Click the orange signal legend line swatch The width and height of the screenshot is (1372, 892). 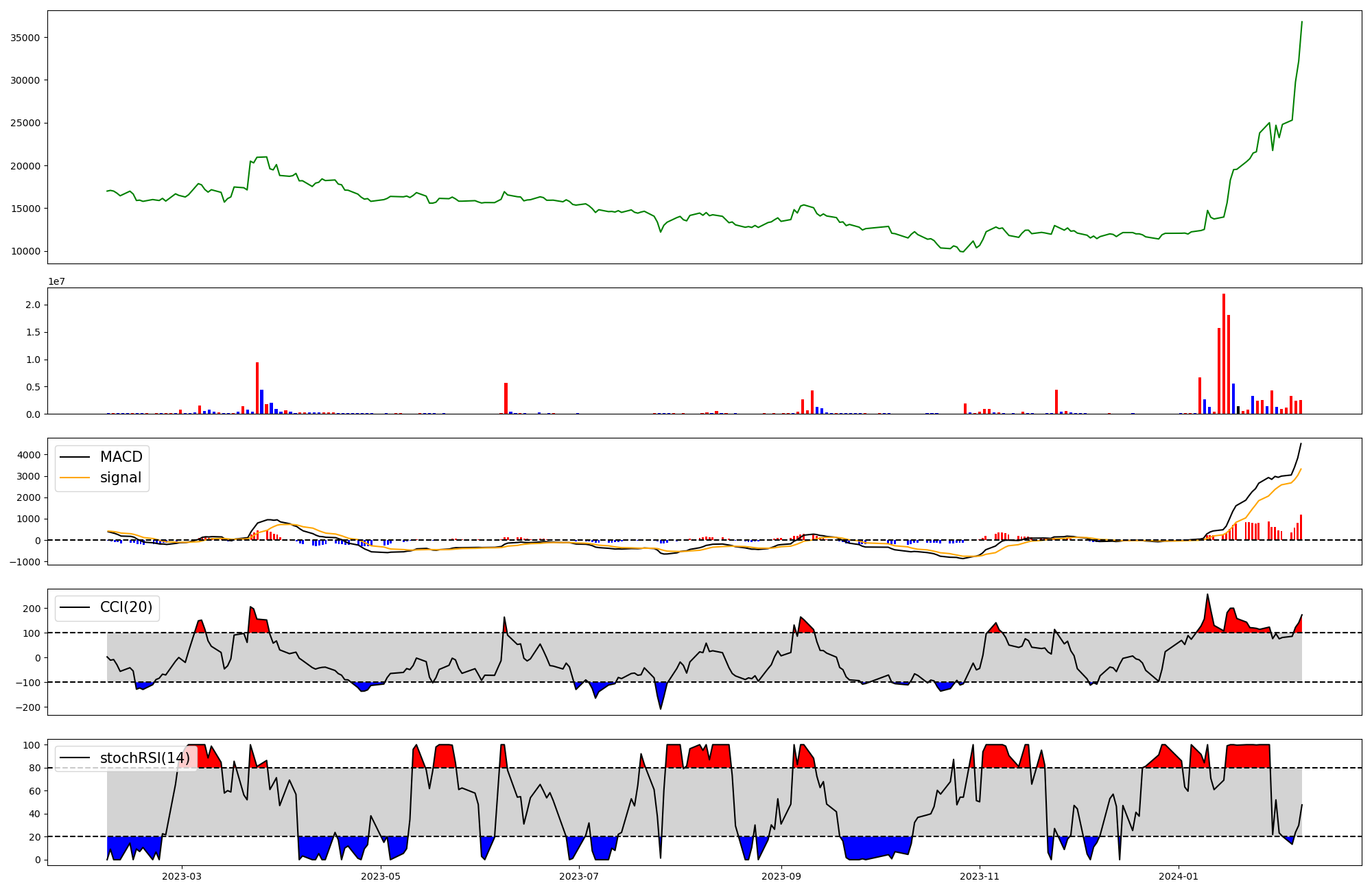(75, 478)
